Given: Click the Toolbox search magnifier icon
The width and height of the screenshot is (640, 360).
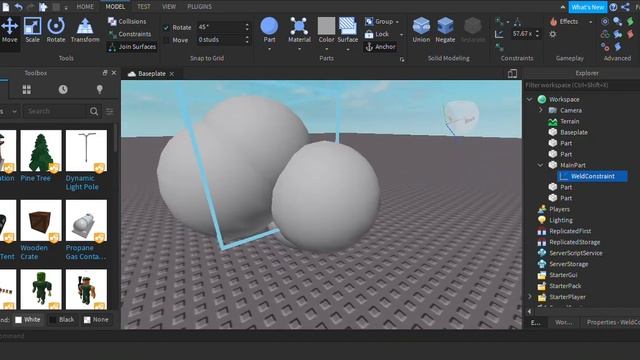Looking at the screenshot, I should tap(94, 111).
